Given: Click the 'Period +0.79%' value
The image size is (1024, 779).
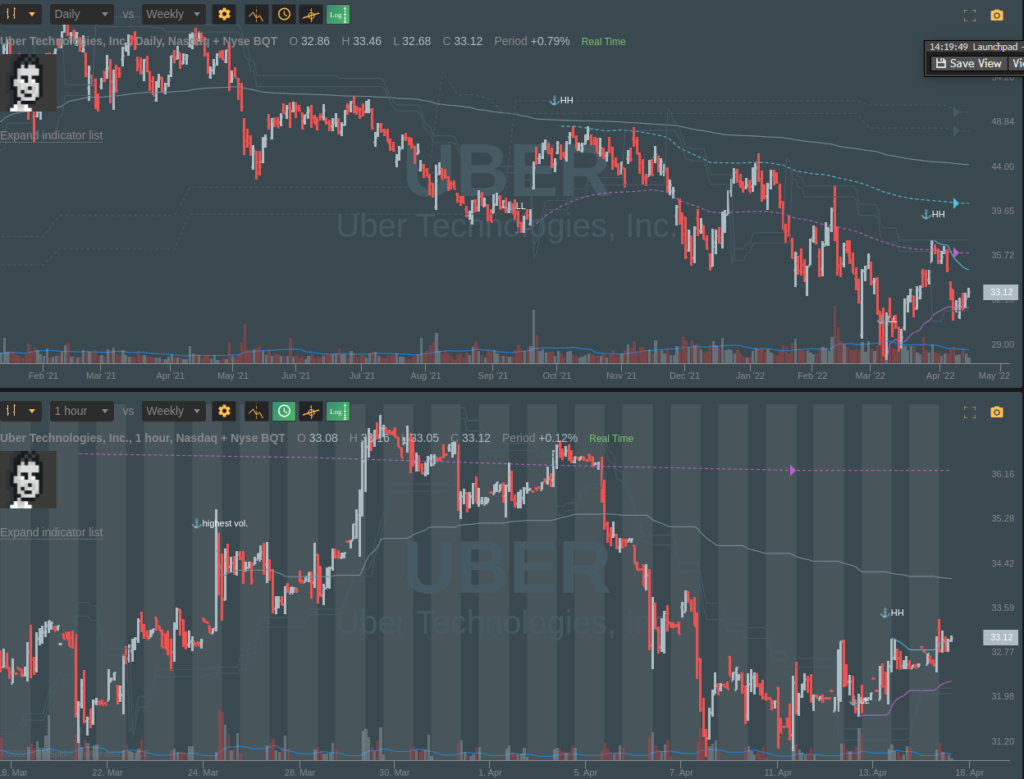Looking at the screenshot, I should (532, 41).
